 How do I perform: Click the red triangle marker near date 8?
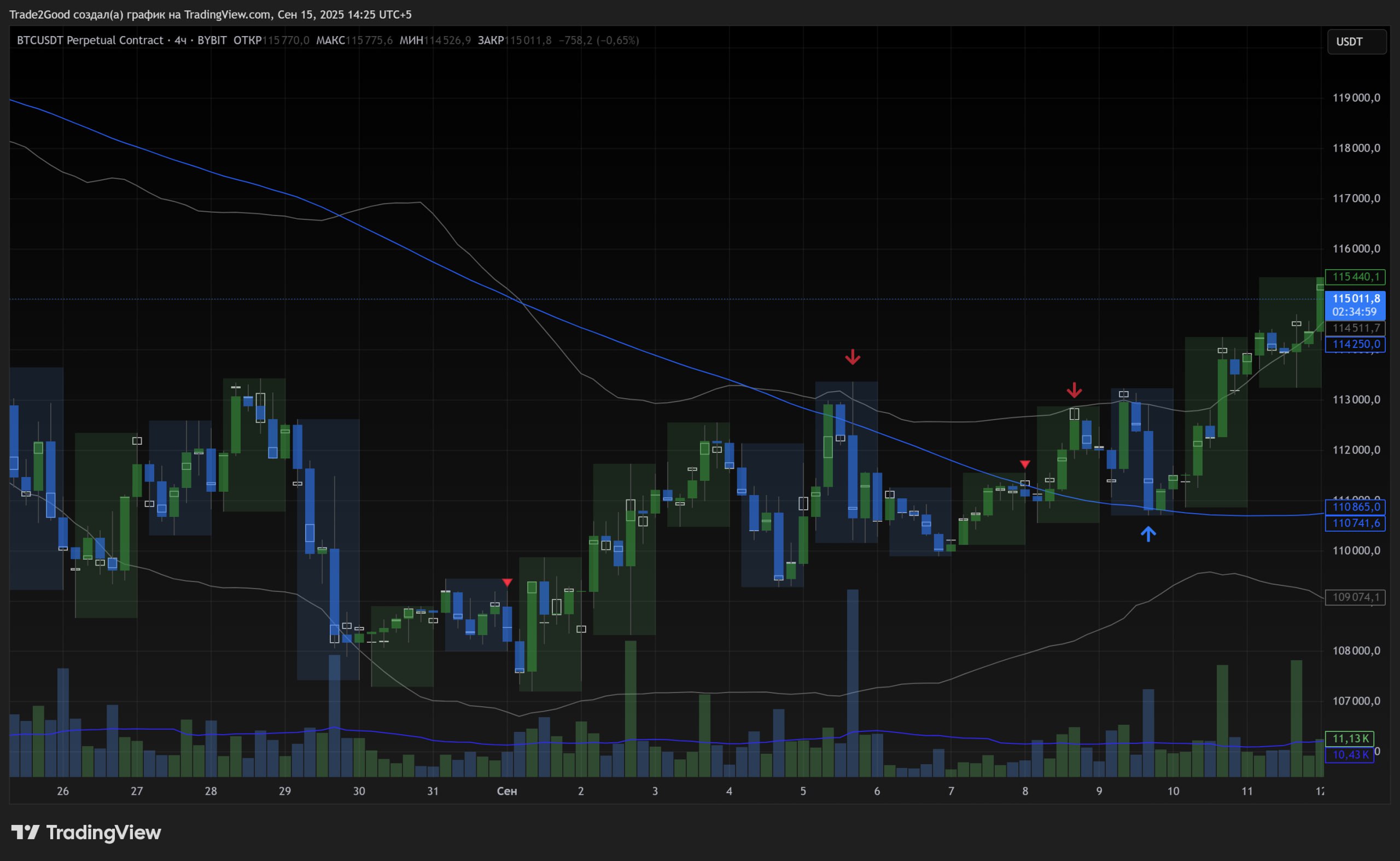[x=1025, y=464]
